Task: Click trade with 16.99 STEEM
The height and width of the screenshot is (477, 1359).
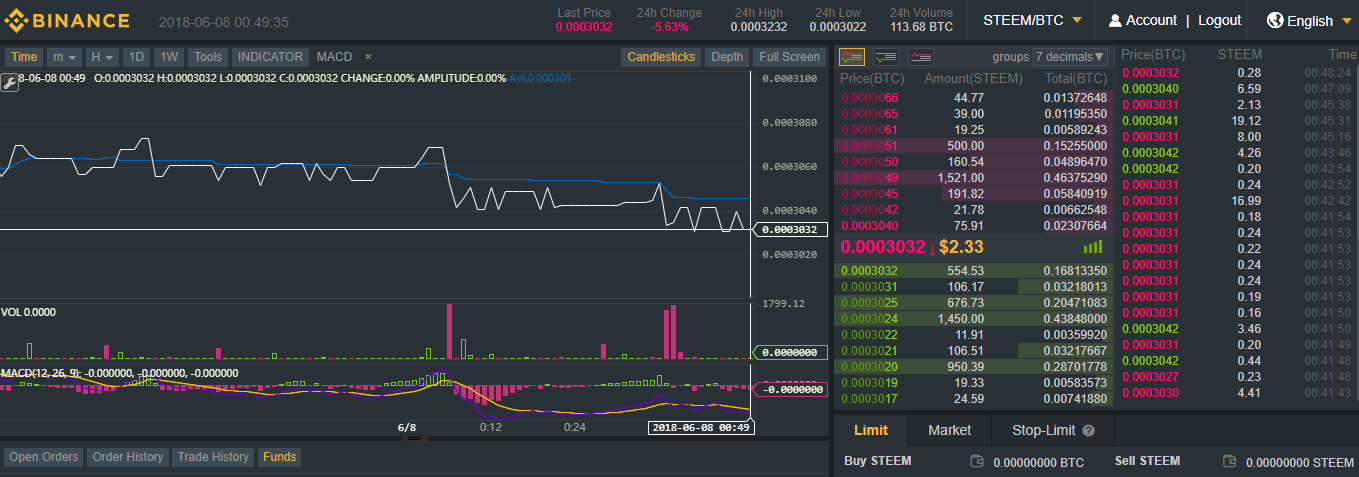Action: pyautogui.click(x=1238, y=201)
